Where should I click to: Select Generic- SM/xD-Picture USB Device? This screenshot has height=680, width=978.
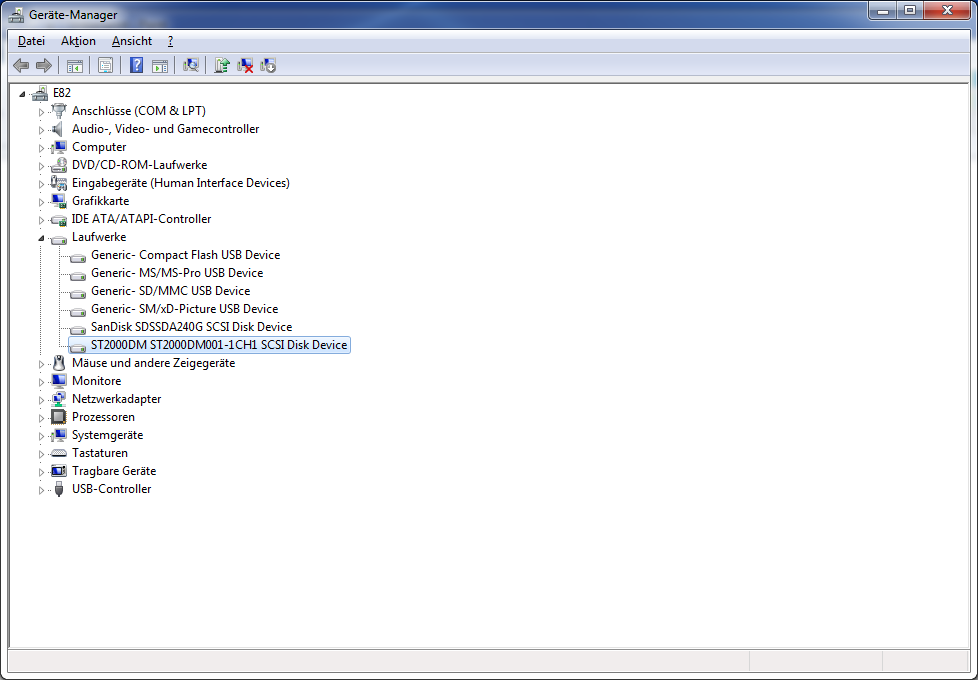(185, 309)
